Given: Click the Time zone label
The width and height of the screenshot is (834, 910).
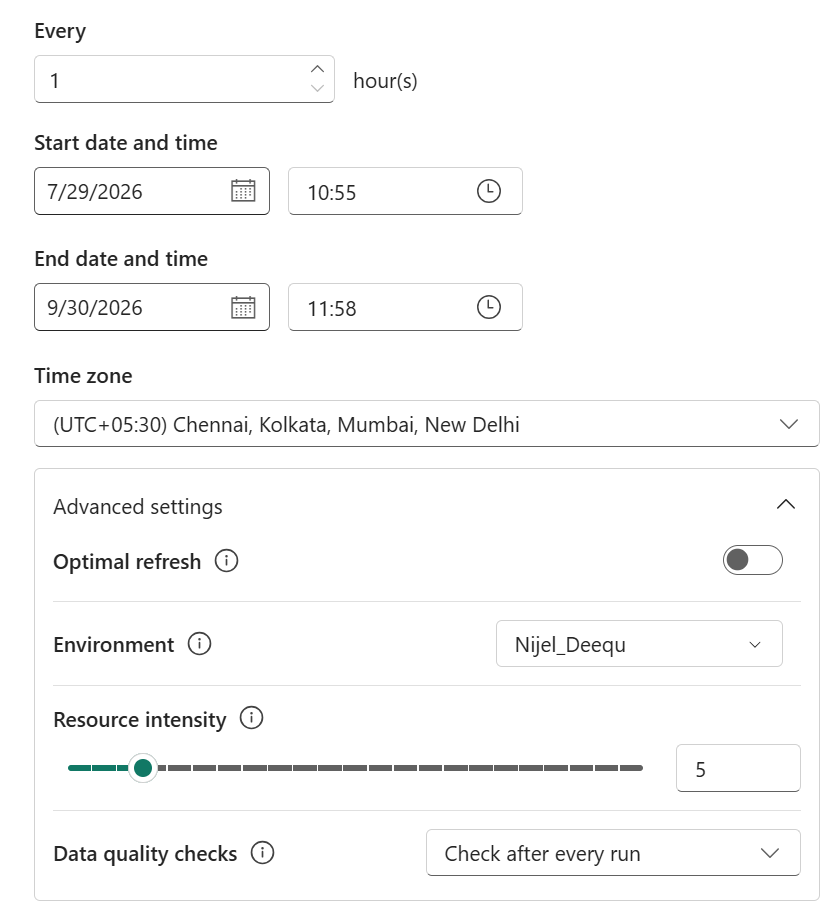Looking at the screenshot, I should pyautogui.click(x=83, y=375).
